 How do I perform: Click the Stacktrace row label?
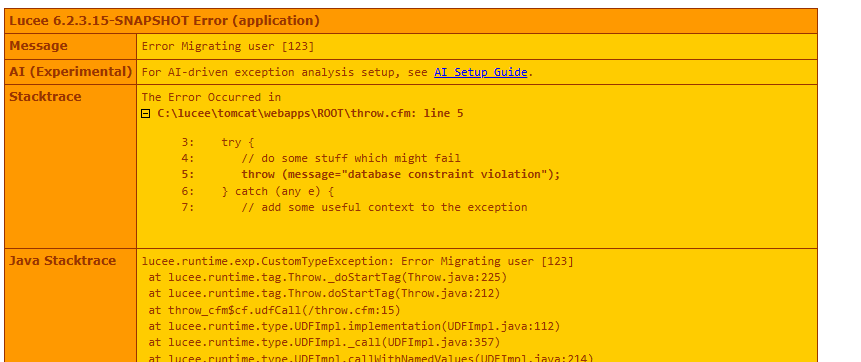pos(45,97)
